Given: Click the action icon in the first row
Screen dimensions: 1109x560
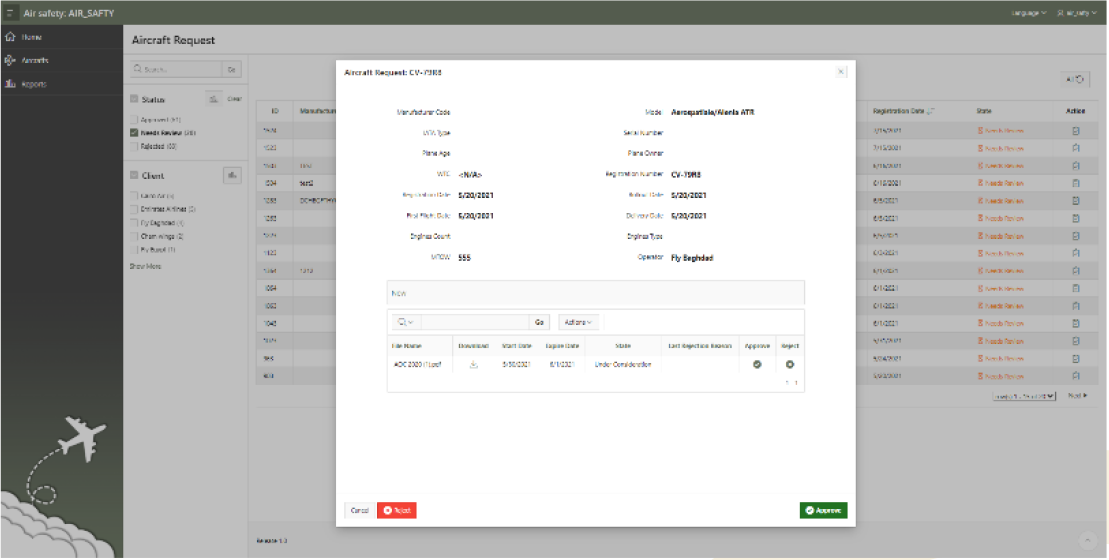Looking at the screenshot, I should click(x=1076, y=131).
